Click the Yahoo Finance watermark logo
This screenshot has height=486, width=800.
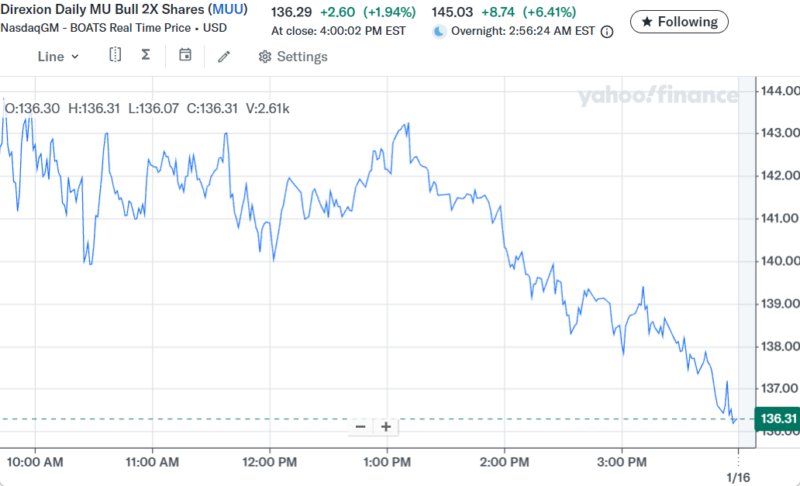tap(657, 96)
